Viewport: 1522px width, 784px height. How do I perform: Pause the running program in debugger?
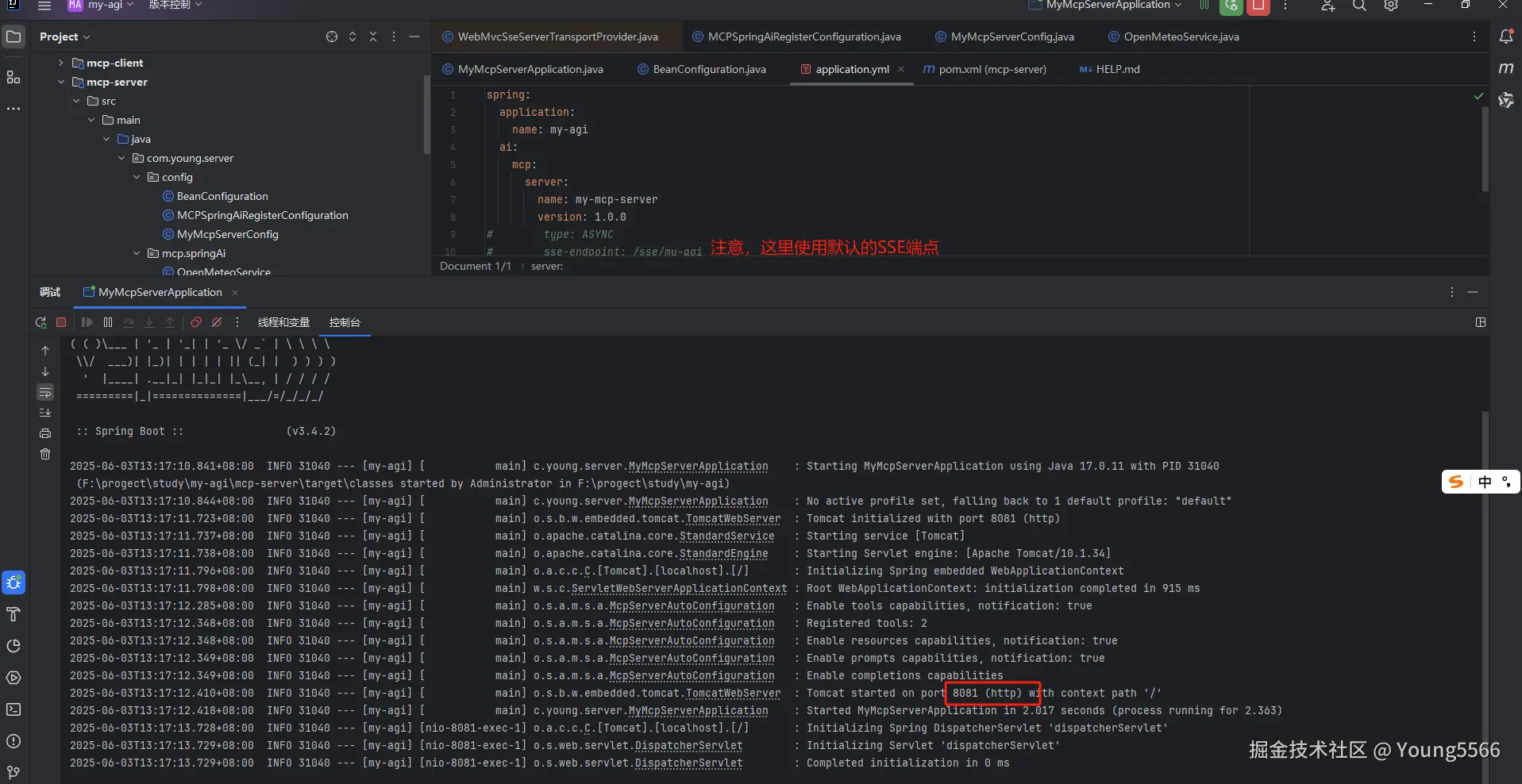[x=108, y=322]
